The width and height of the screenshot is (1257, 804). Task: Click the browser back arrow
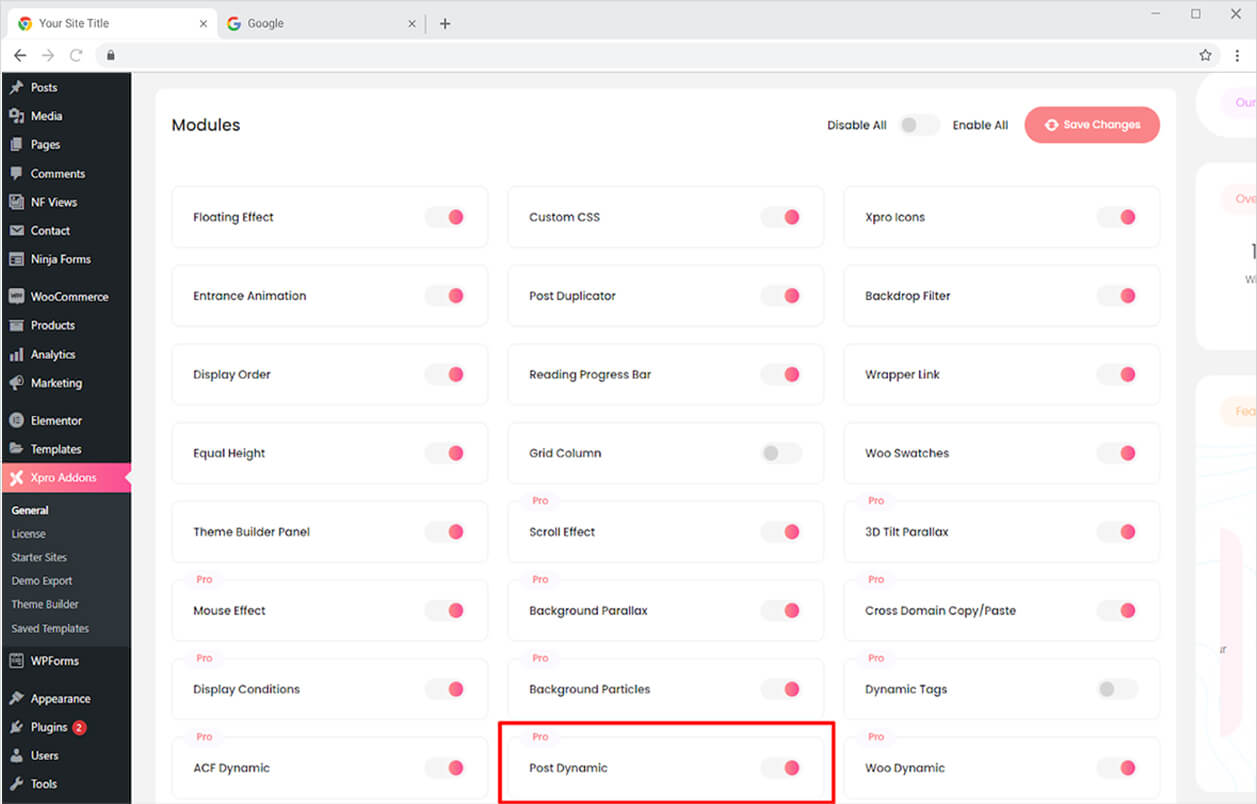pyautogui.click(x=20, y=55)
